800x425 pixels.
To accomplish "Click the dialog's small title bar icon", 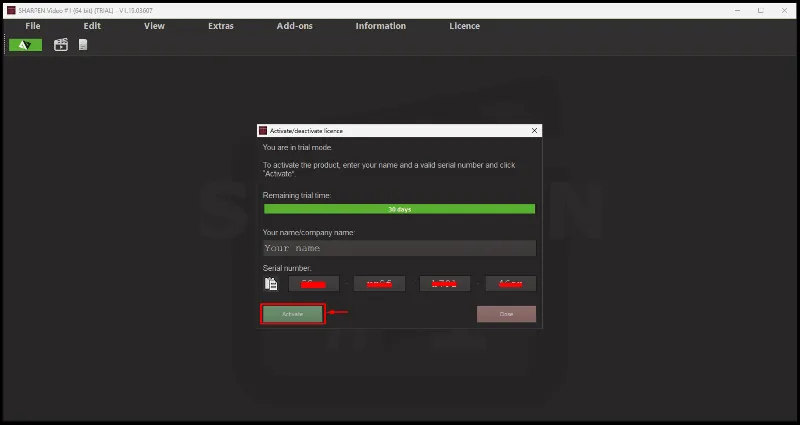I will coord(263,131).
